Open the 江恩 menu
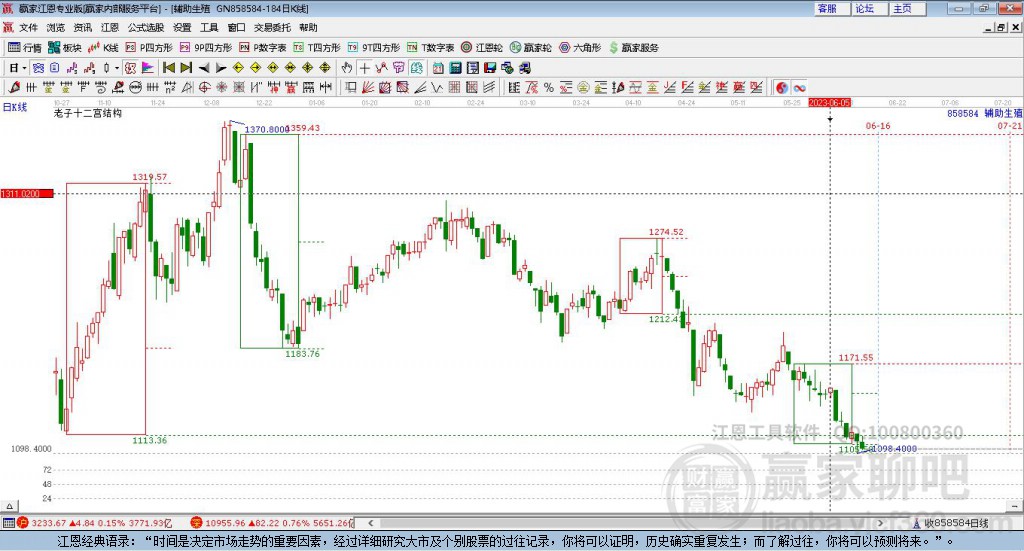 click(x=110, y=27)
